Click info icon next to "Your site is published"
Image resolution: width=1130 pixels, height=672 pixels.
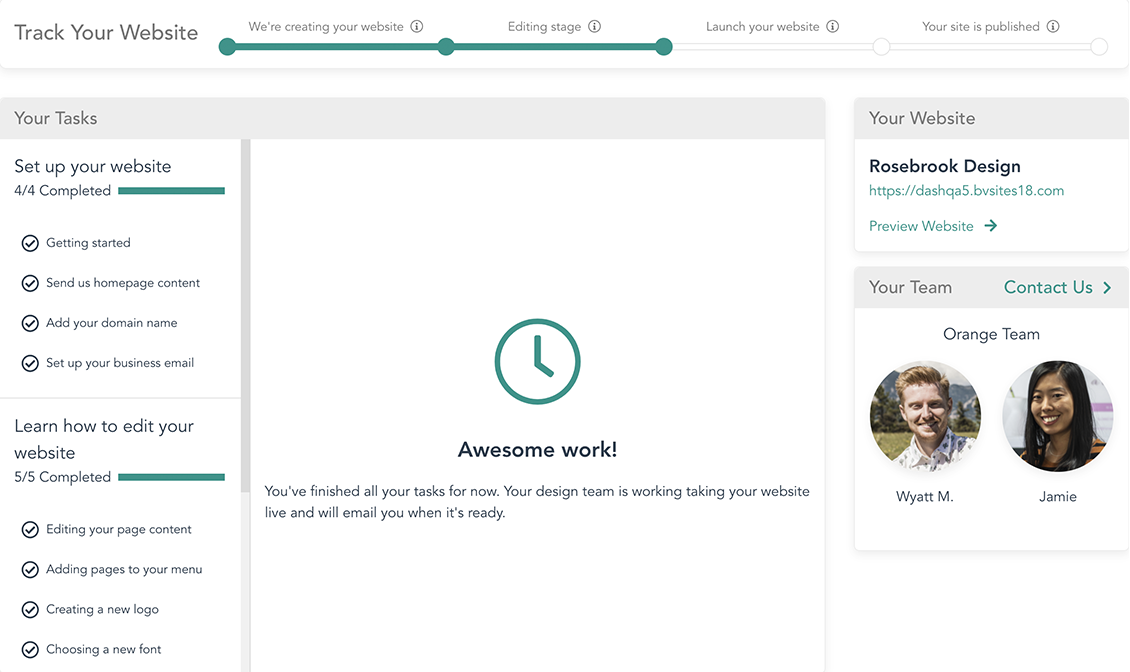tap(1053, 27)
